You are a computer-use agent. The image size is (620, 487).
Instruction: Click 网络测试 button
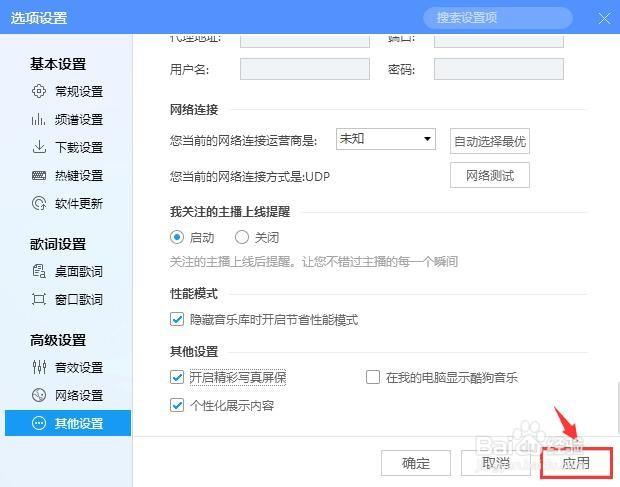point(490,175)
